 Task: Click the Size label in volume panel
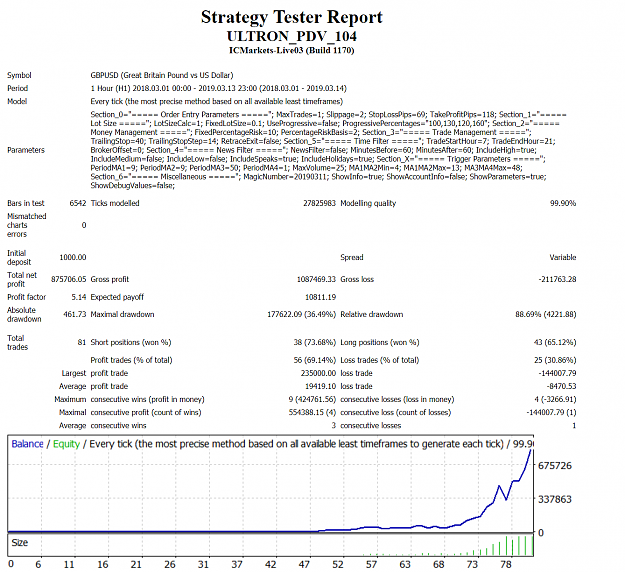click(x=20, y=543)
